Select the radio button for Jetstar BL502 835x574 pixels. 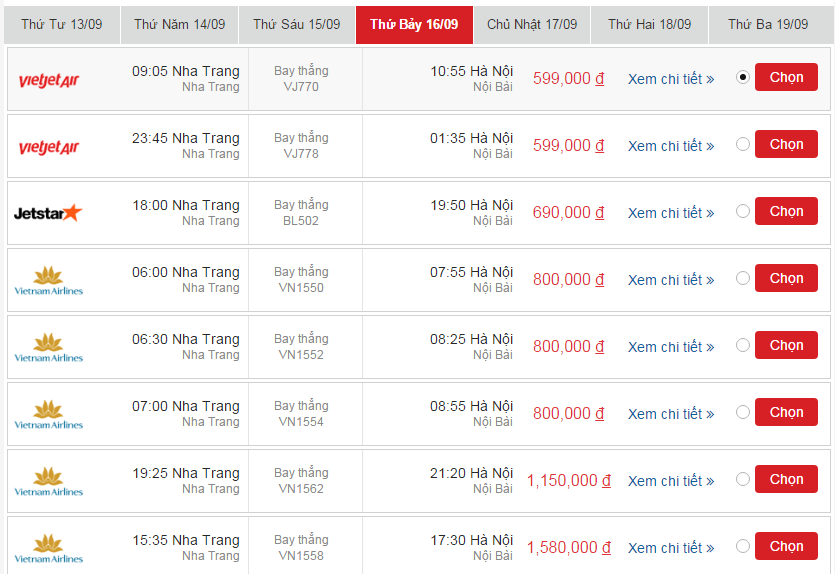pyautogui.click(x=742, y=211)
